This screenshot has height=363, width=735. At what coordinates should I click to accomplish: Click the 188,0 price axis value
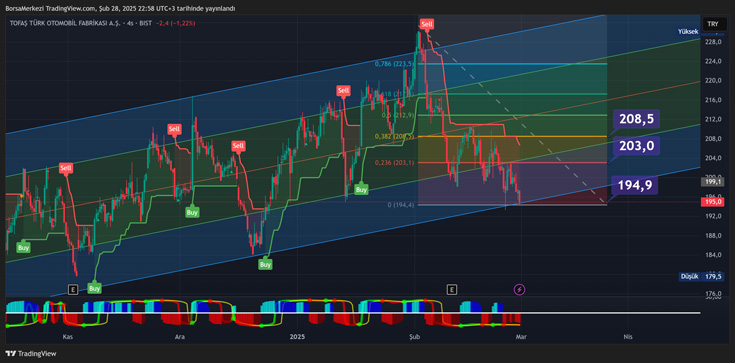[712, 235]
